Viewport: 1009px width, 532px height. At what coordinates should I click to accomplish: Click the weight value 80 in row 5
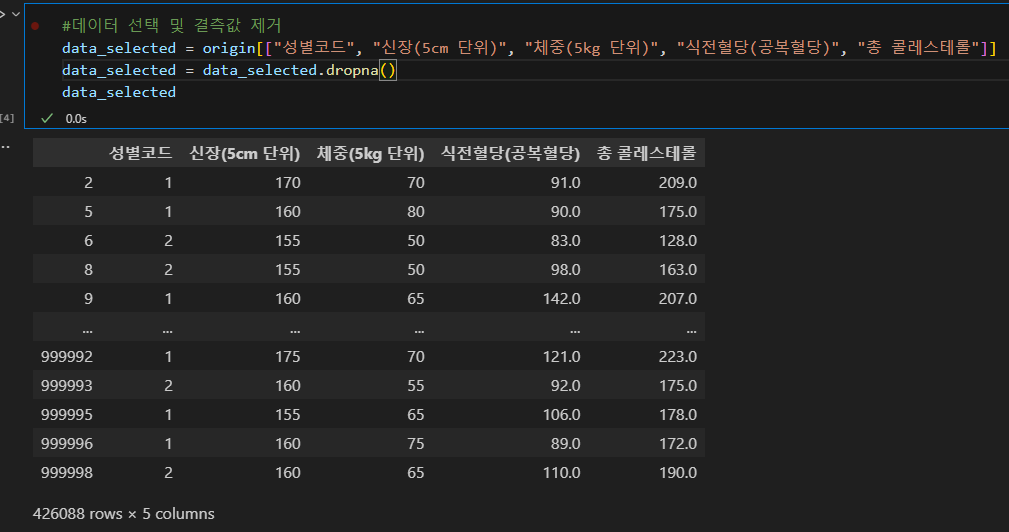coord(416,212)
